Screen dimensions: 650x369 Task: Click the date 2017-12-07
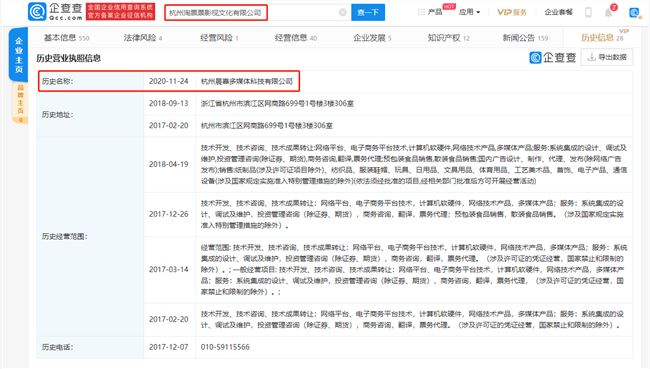pyautogui.click(x=169, y=347)
